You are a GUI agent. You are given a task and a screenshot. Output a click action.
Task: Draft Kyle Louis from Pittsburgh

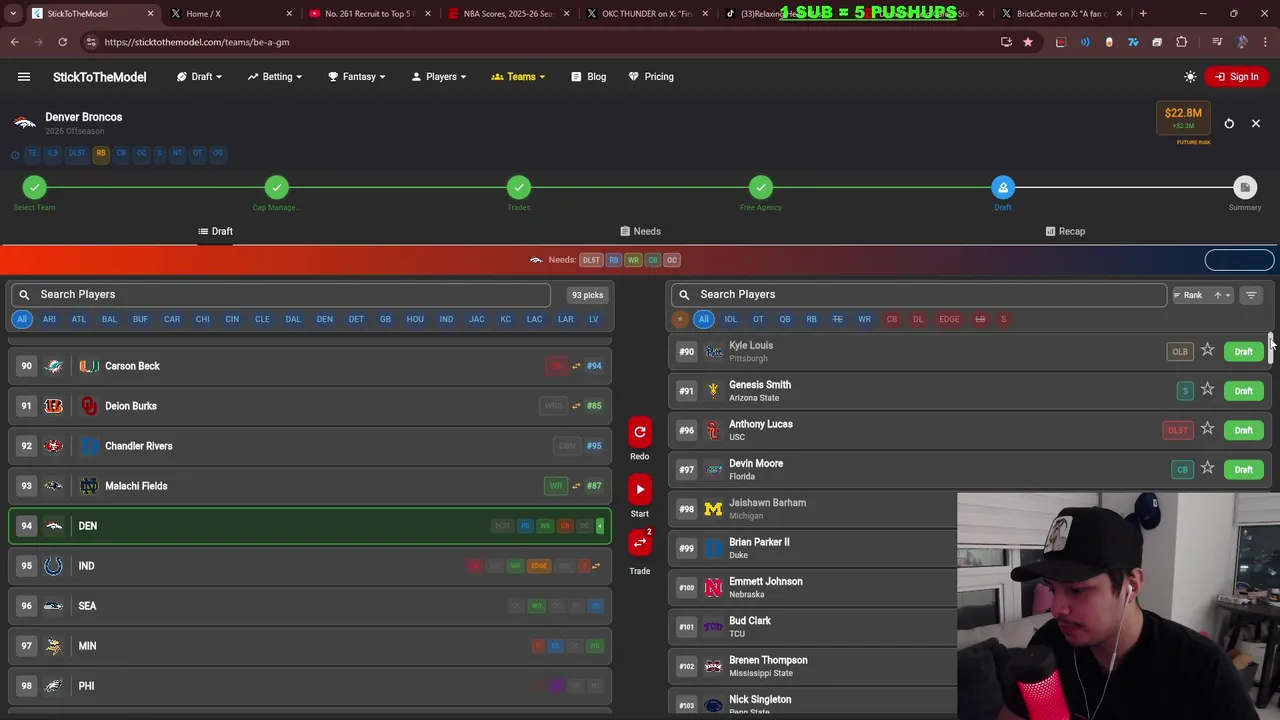(x=1243, y=351)
